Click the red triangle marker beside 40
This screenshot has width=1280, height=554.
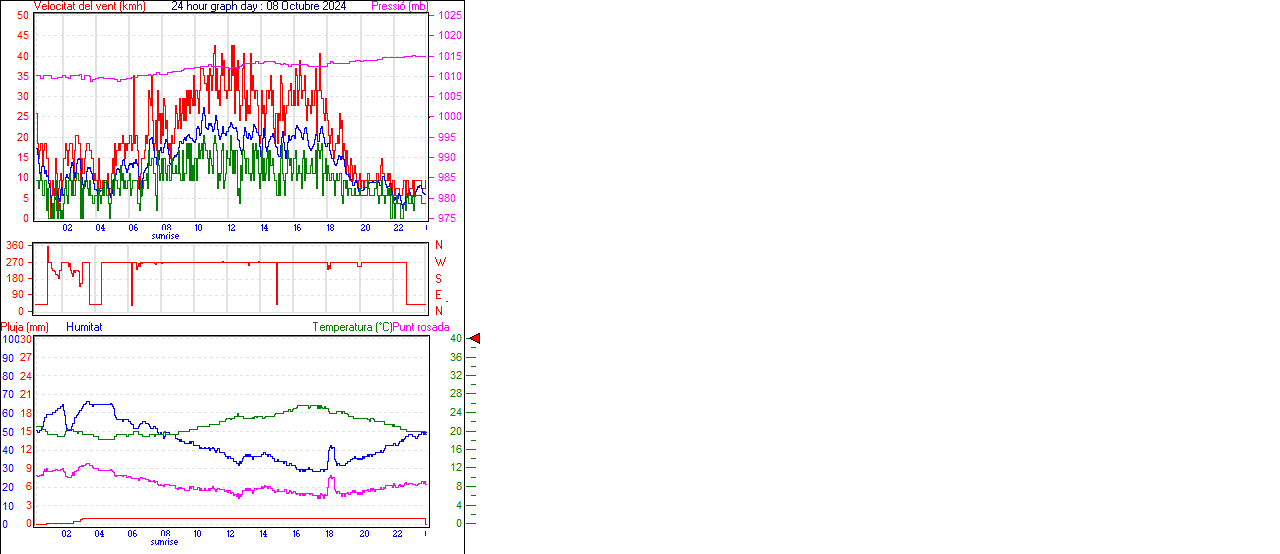[x=475, y=339]
